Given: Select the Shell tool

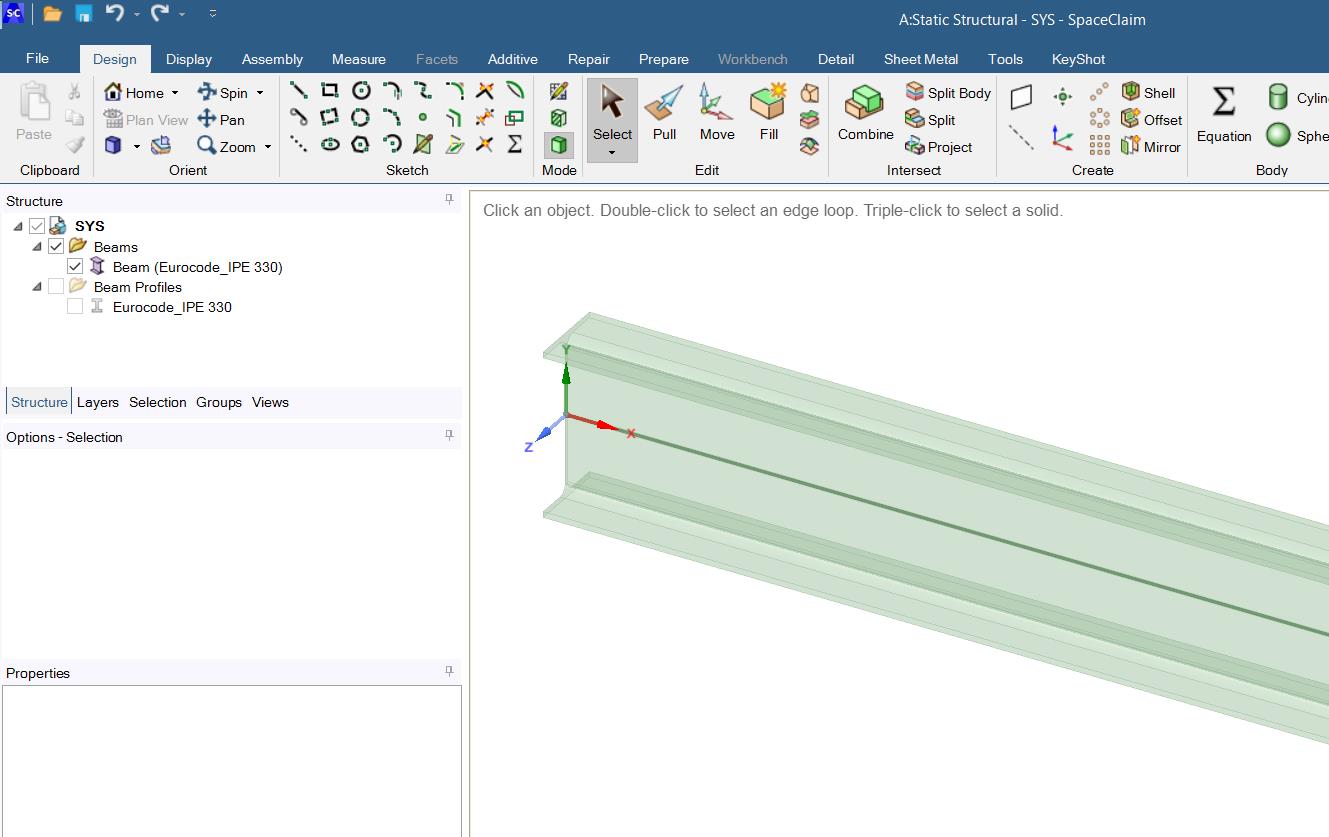Looking at the screenshot, I should (1148, 93).
